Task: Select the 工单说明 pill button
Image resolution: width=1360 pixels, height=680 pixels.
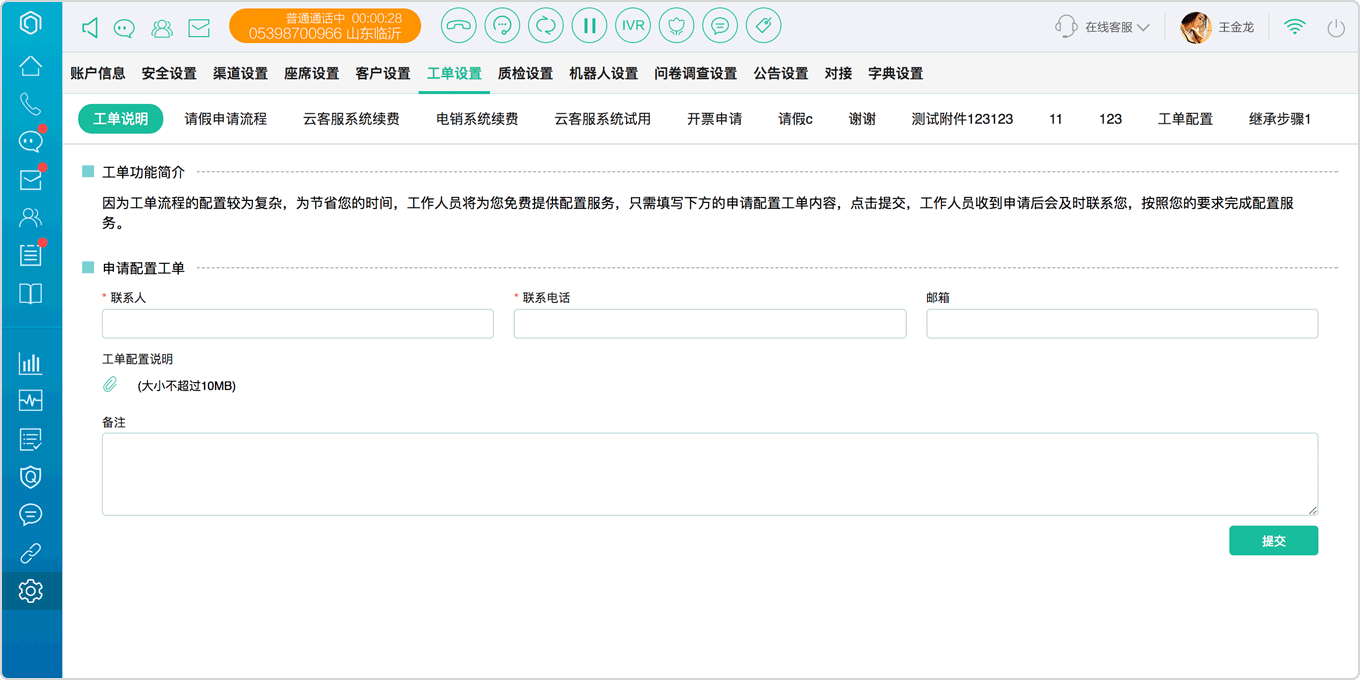Action: [120, 118]
